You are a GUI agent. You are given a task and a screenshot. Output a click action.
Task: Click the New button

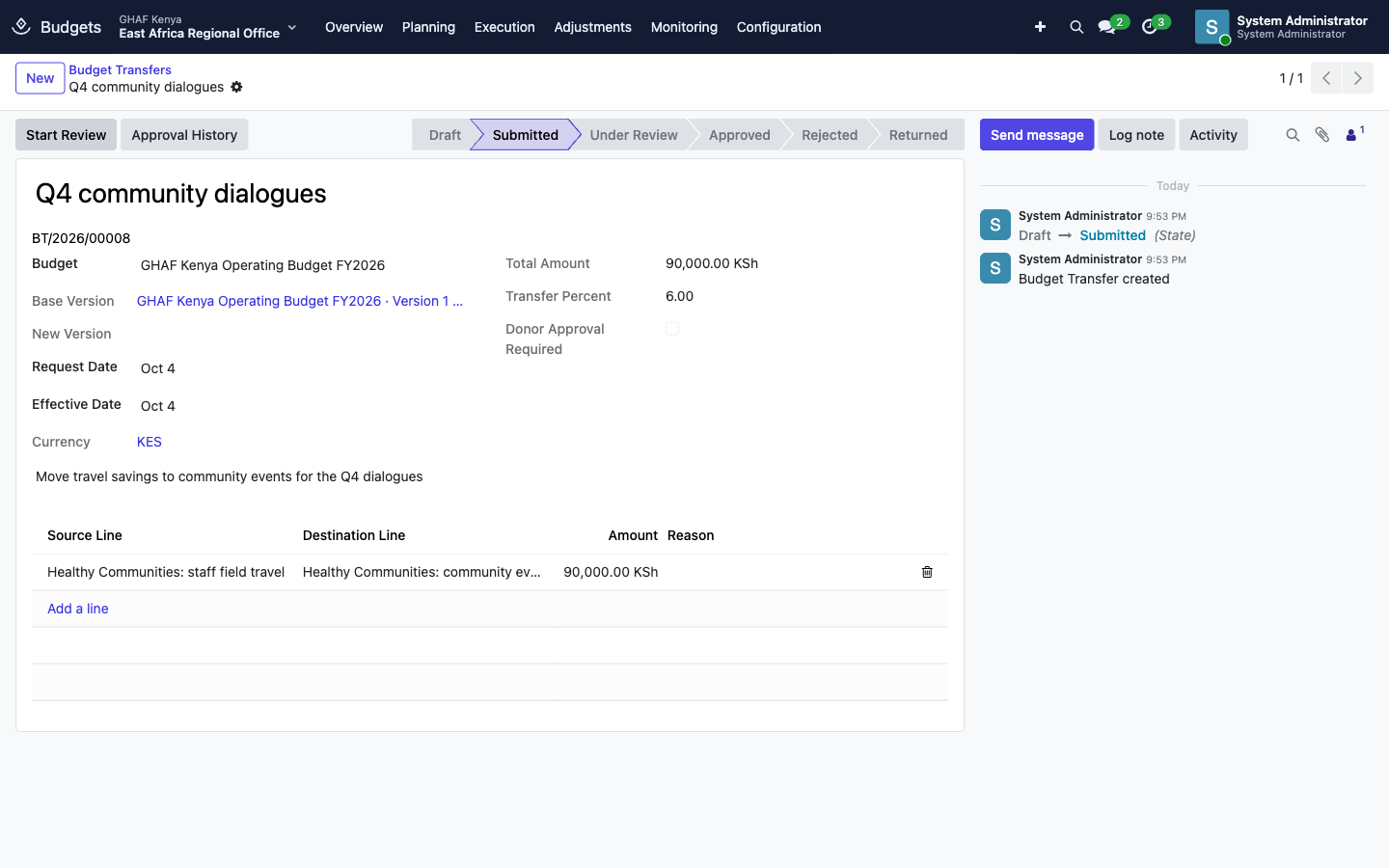[x=40, y=78]
